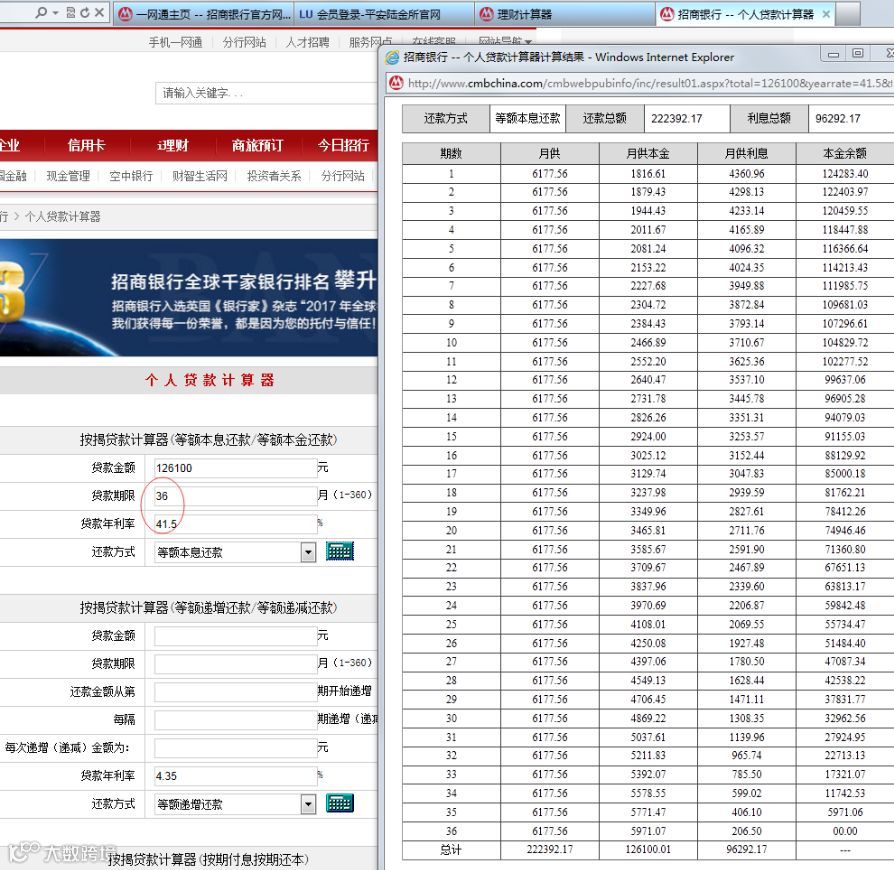Click the empty 贷款金额 field in 递增 calculator
The width and height of the screenshot is (894, 870).
[235, 636]
